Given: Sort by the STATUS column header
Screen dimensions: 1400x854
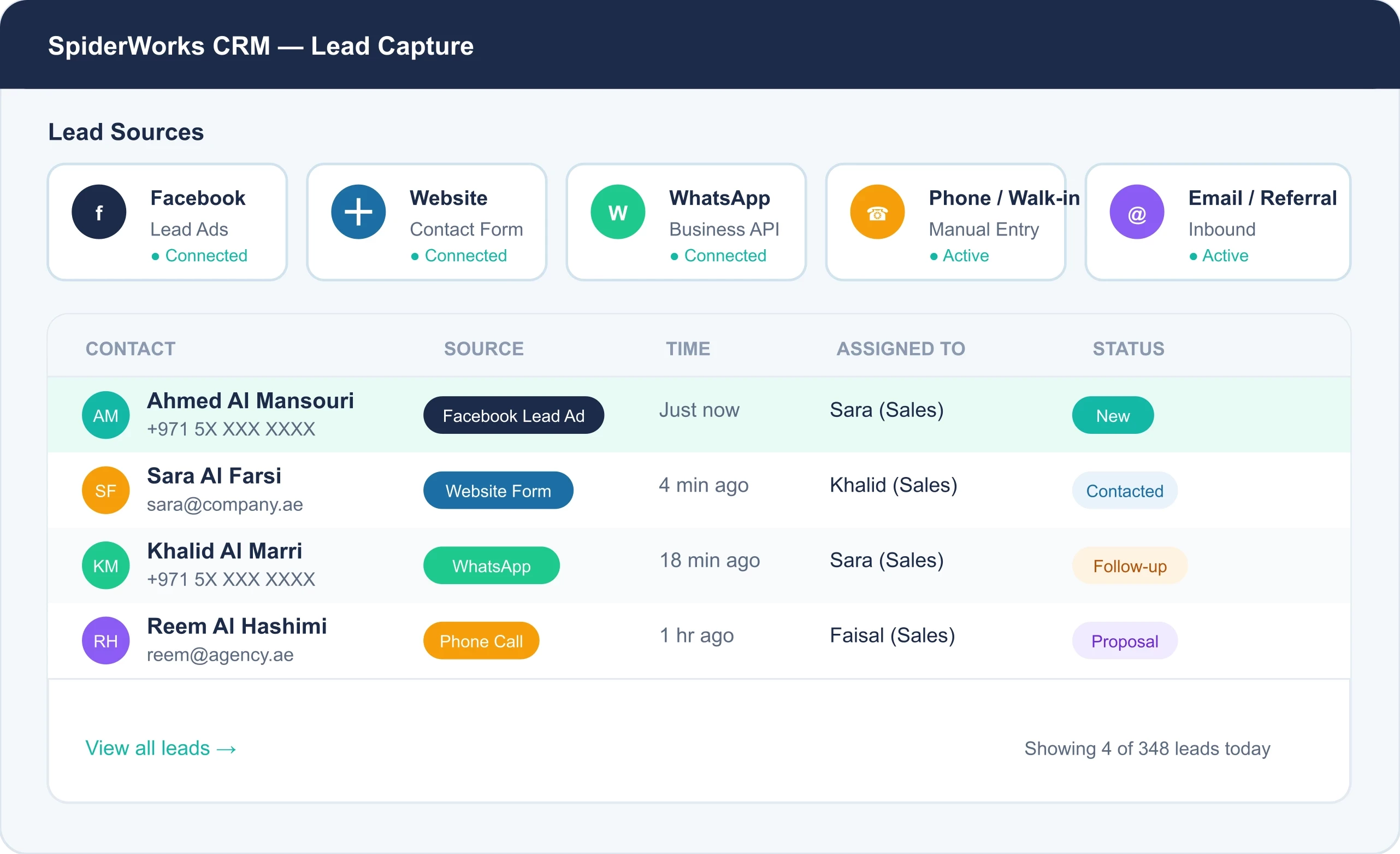Looking at the screenshot, I should (x=1129, y=348).
